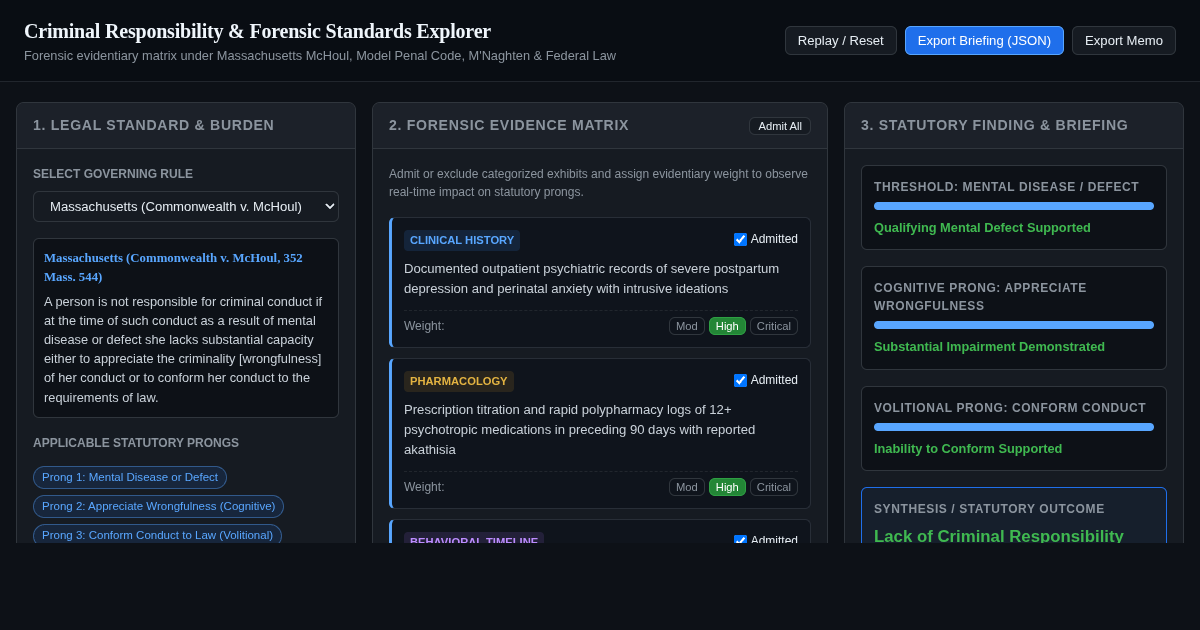Viewport: 1200px width, 630px height.
Task: Toggle Admitted checkbox for Clinical History
Action: pyautogui.click(x=740, y=240)
